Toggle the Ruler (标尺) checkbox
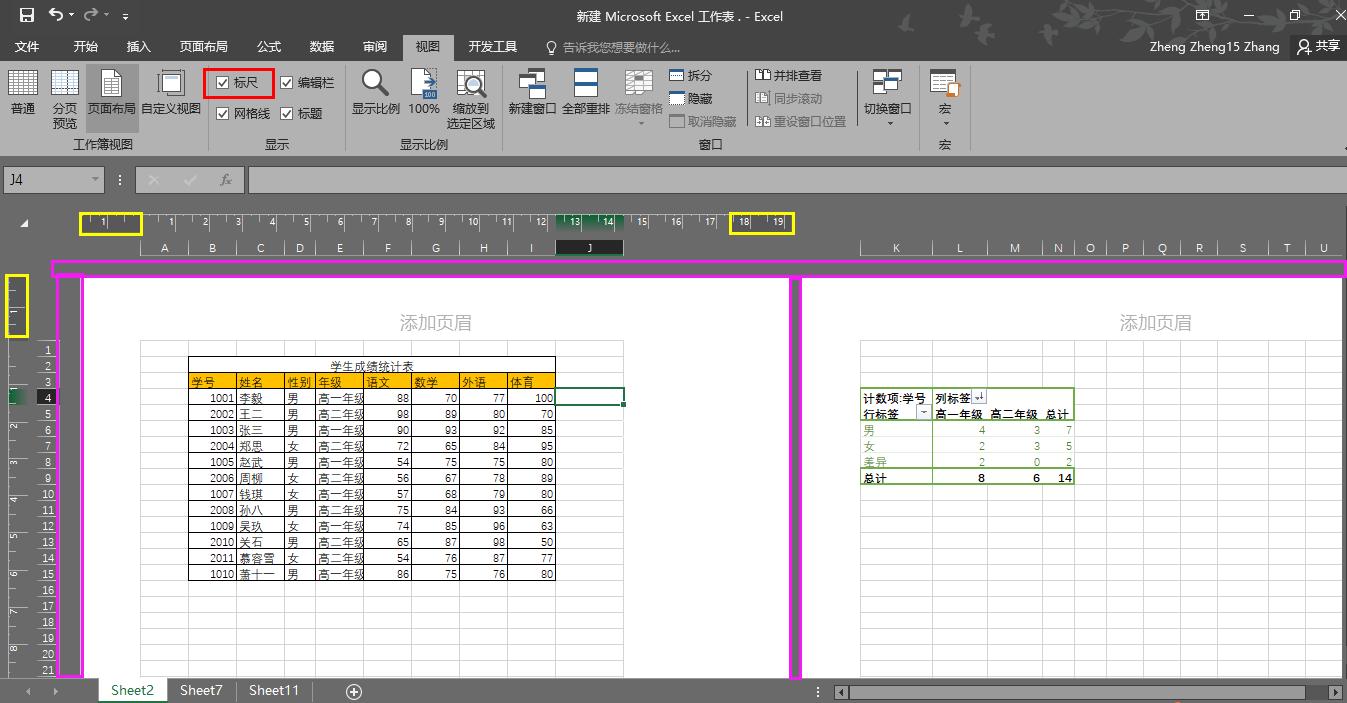Image resolution: width=1347 pixels, height=703 pixels. [x=223, y=83]
